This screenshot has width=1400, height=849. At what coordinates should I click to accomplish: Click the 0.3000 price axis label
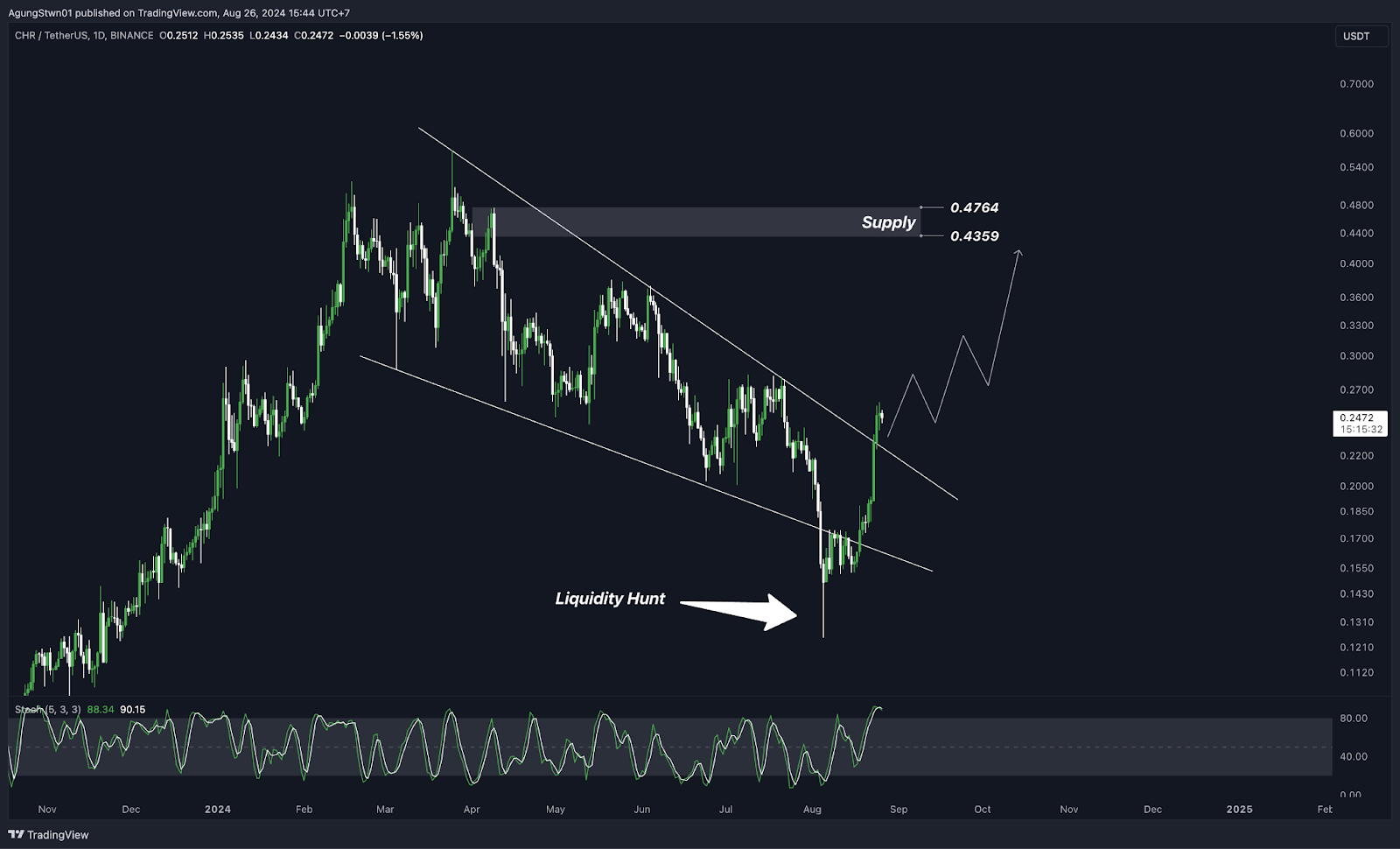pos(1356,356)
